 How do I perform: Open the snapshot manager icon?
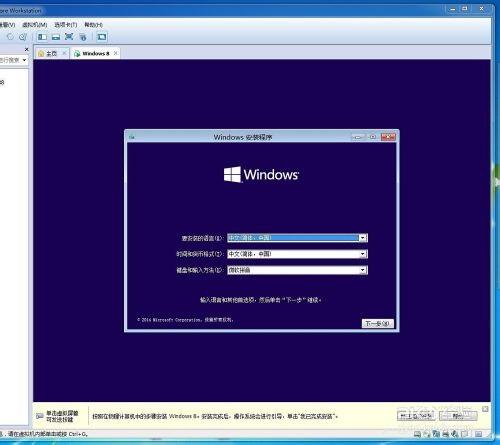23,37
